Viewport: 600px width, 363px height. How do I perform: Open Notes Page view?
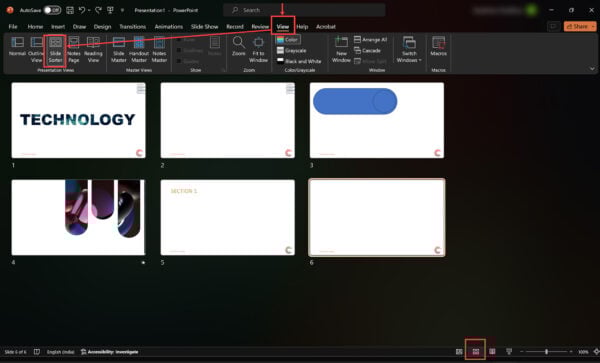[74, 49]
